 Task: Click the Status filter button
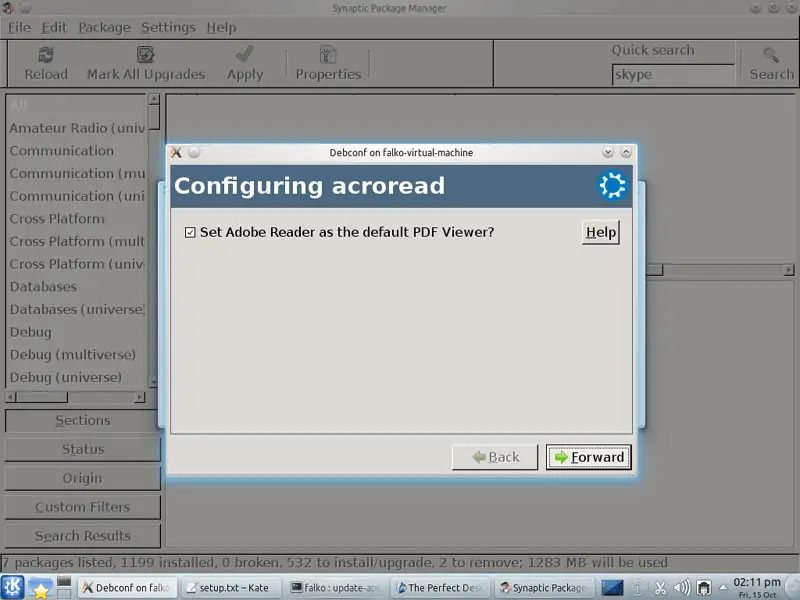click(x=83, y=449)
